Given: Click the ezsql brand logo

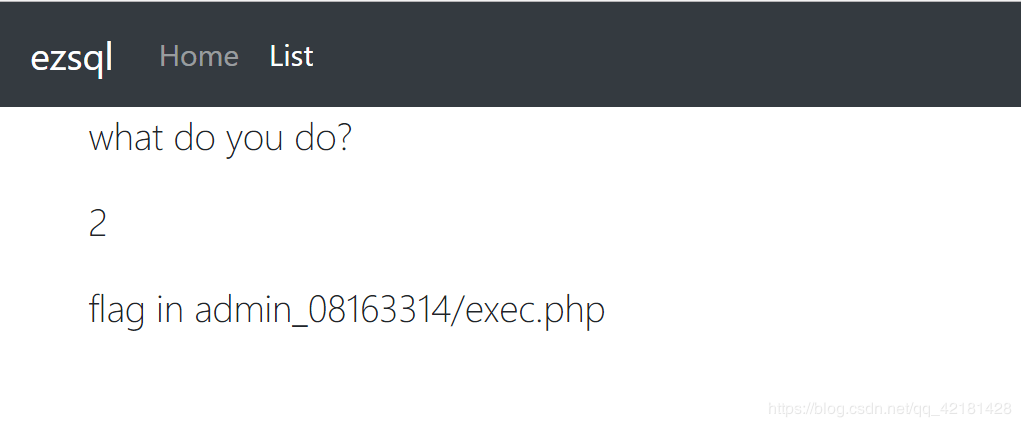Looking at the screenshot, I should pos(72,57).
